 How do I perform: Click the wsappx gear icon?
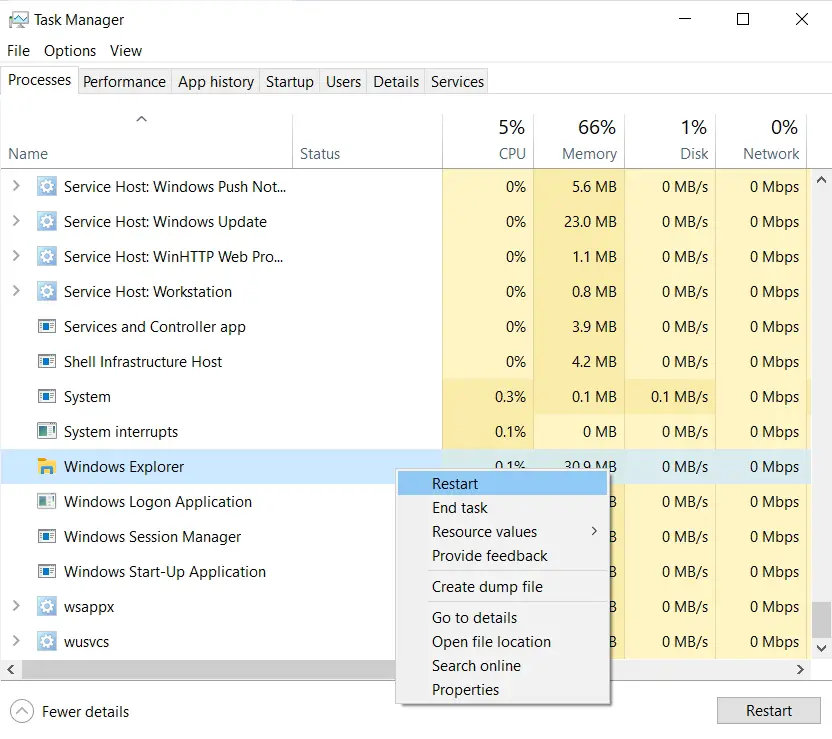pos(47,606)
